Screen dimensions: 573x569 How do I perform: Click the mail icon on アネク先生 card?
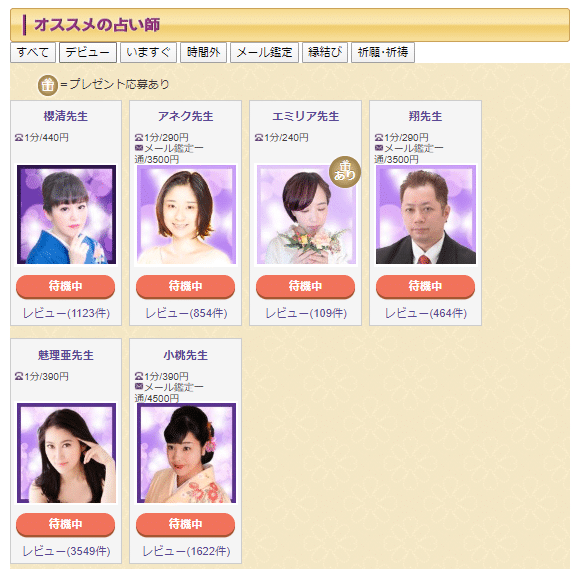coord(139,148)
